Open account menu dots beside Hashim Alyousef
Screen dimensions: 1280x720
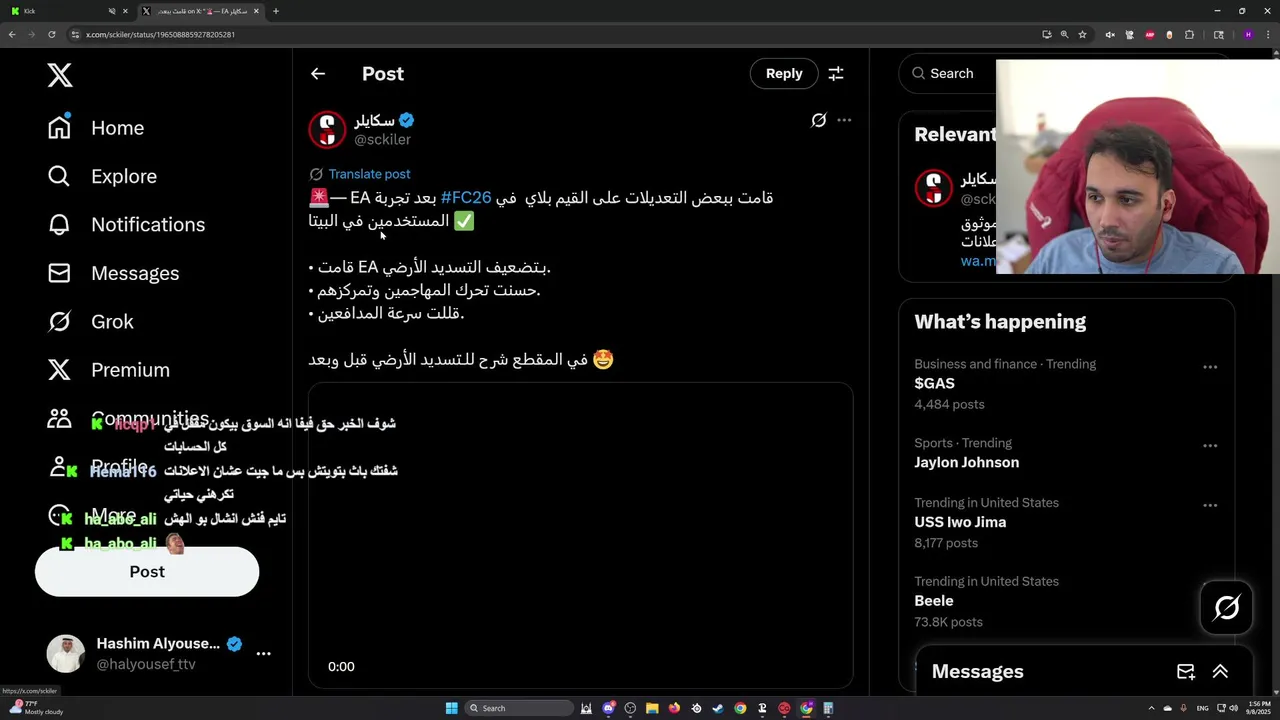point(264,654)
